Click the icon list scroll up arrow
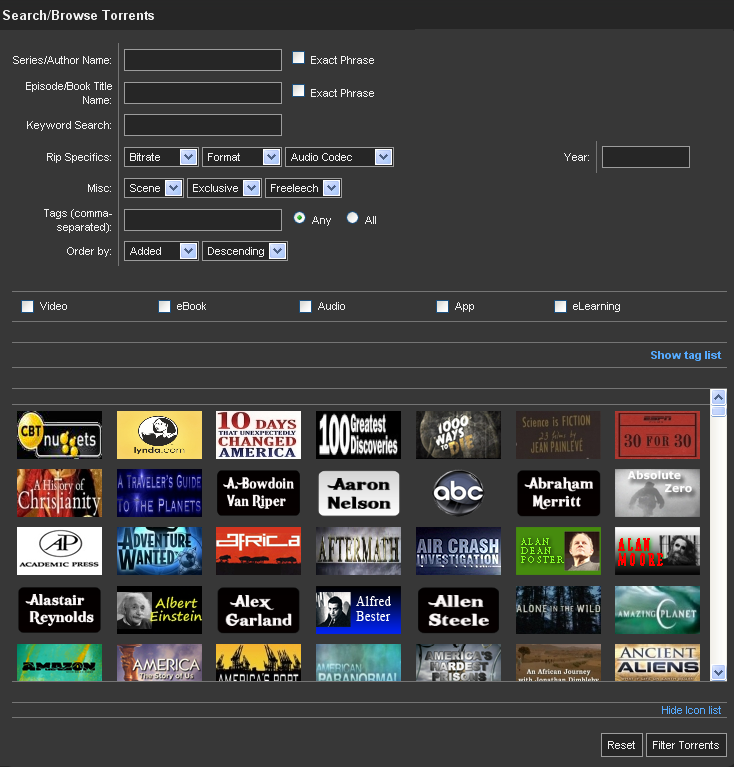The image size is (734, 767). [718, 397]
